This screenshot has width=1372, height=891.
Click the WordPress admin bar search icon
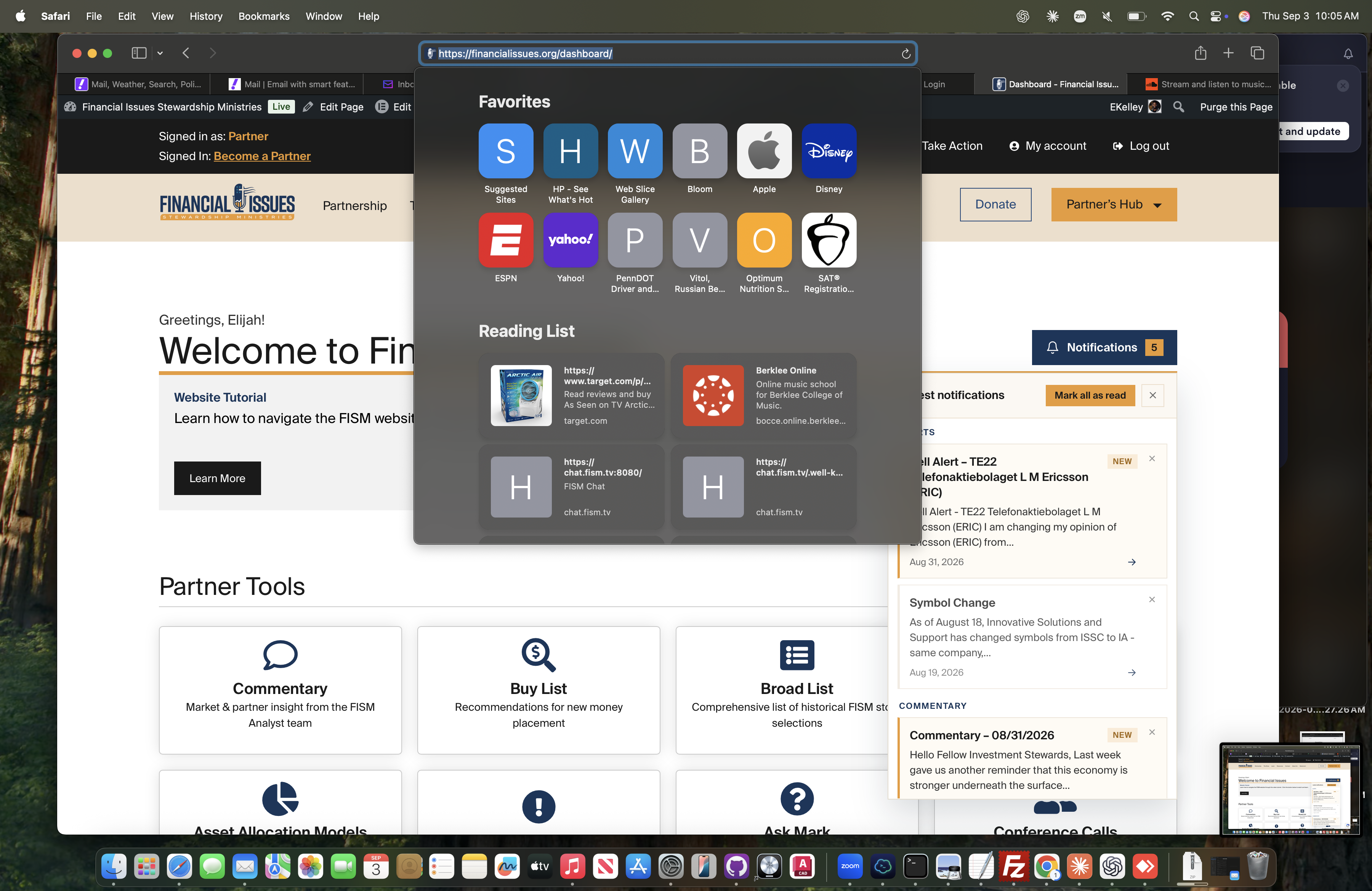[x=1179, y=107]
